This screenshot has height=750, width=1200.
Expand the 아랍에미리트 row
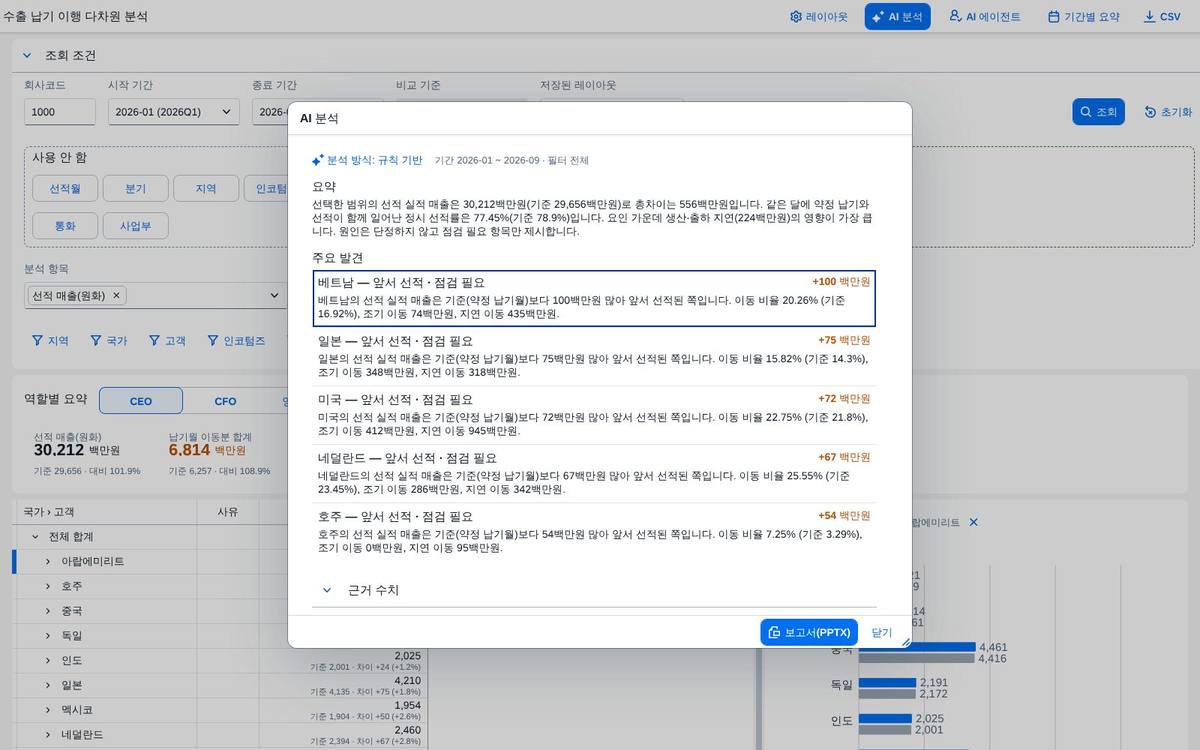tap(47, 562)
